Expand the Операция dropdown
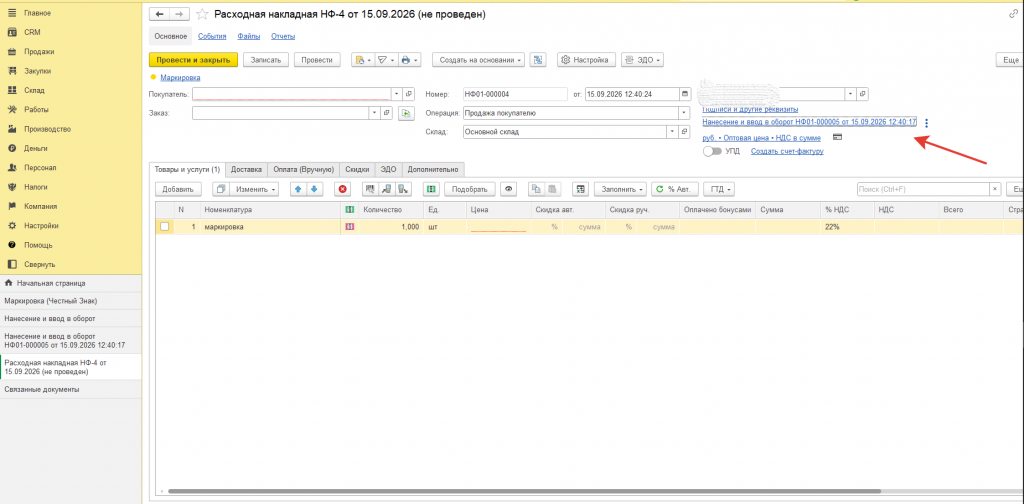The height and width of the screenshot is (504, 1024). [x=684, y=113]
